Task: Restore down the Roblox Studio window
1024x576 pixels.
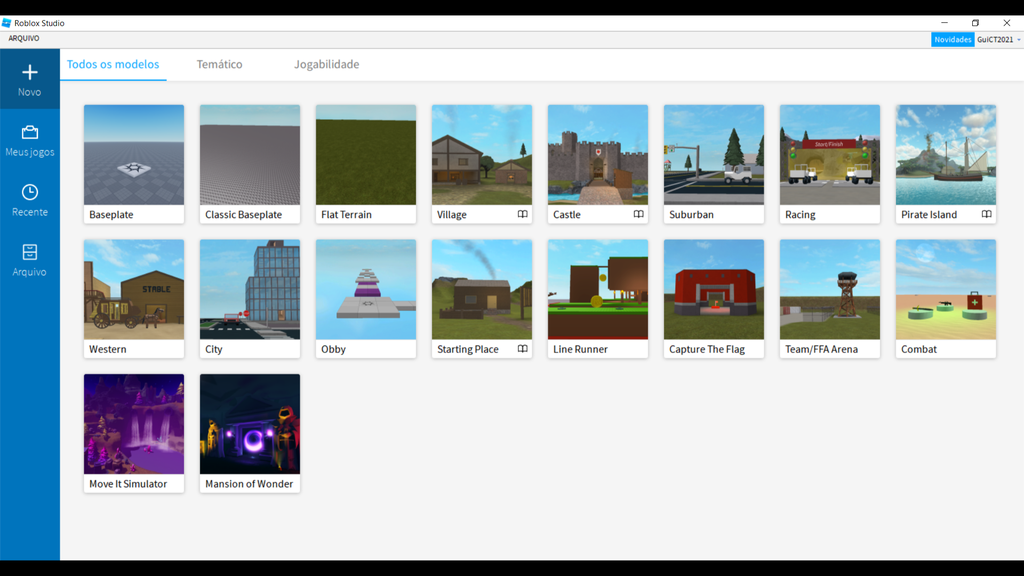Action: [x=975, y=23]
